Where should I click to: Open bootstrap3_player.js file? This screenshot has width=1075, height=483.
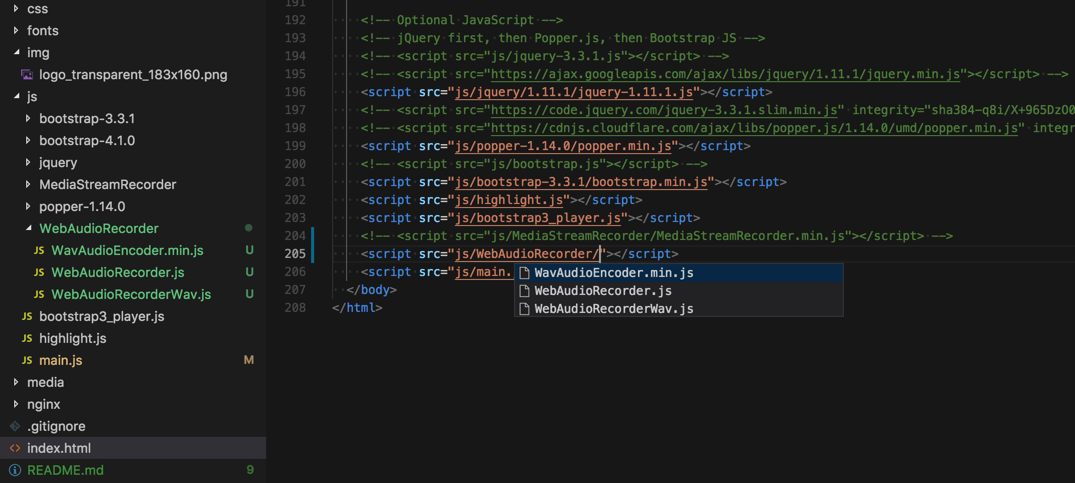coord(101,316)
